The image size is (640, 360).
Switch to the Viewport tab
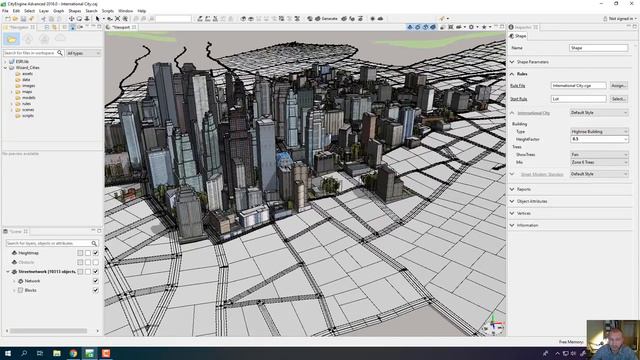[x=121, y=27]
